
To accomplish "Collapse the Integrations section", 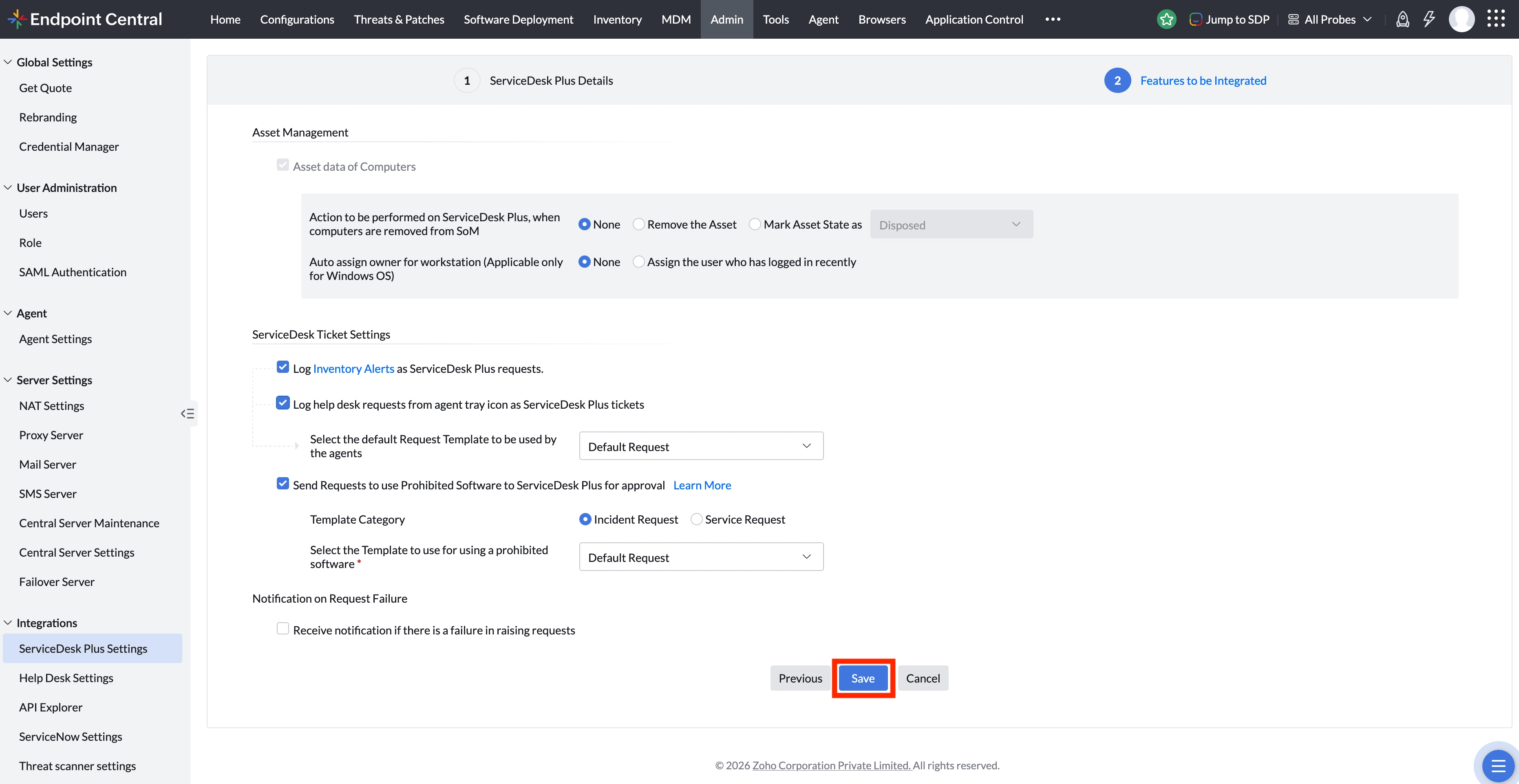I will pyautogui.click(x=8, y=623).
